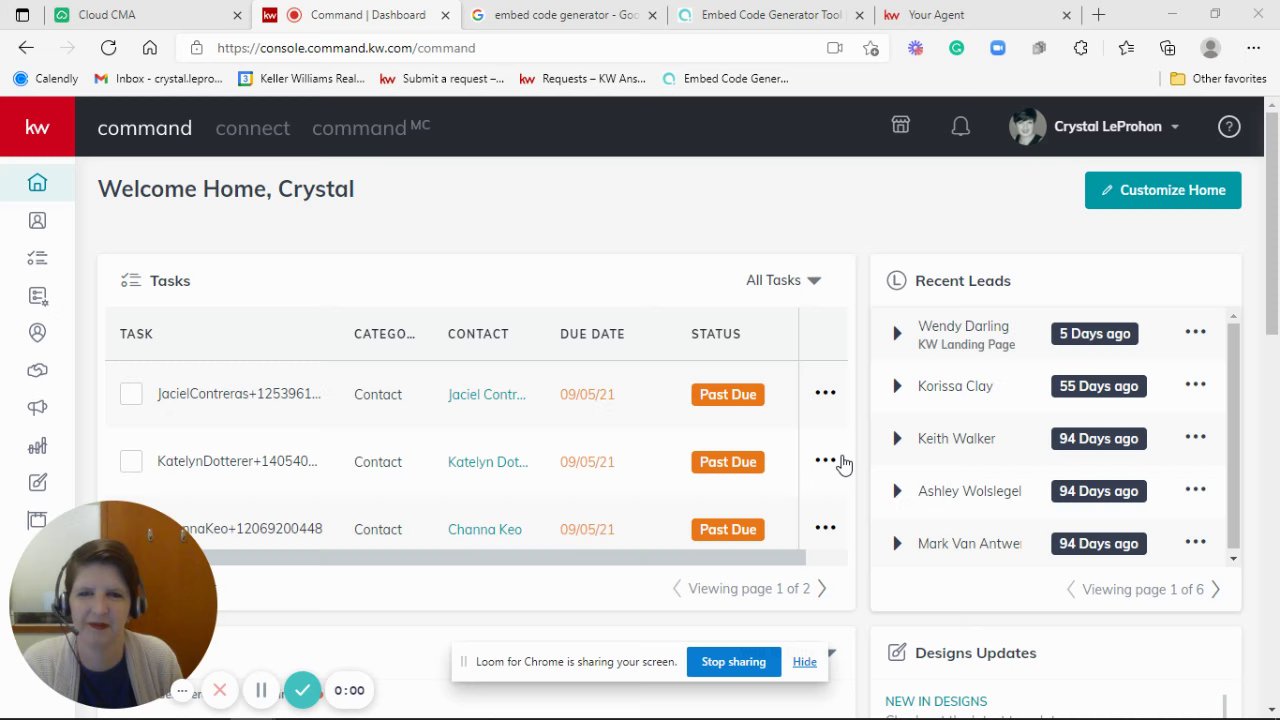Viewport: 1280px width, 720px height.
Task: Open options for Channa Keo task
Action: (825, 528)
